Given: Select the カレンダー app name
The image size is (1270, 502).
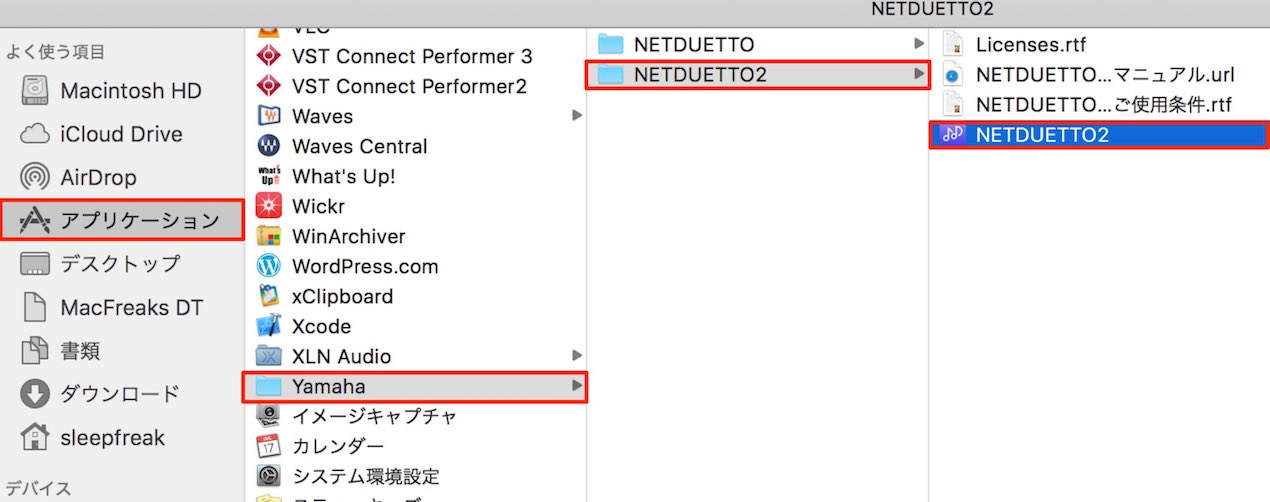Looking at the screenshot, I should pyautogui.click(x=338, y=446).
